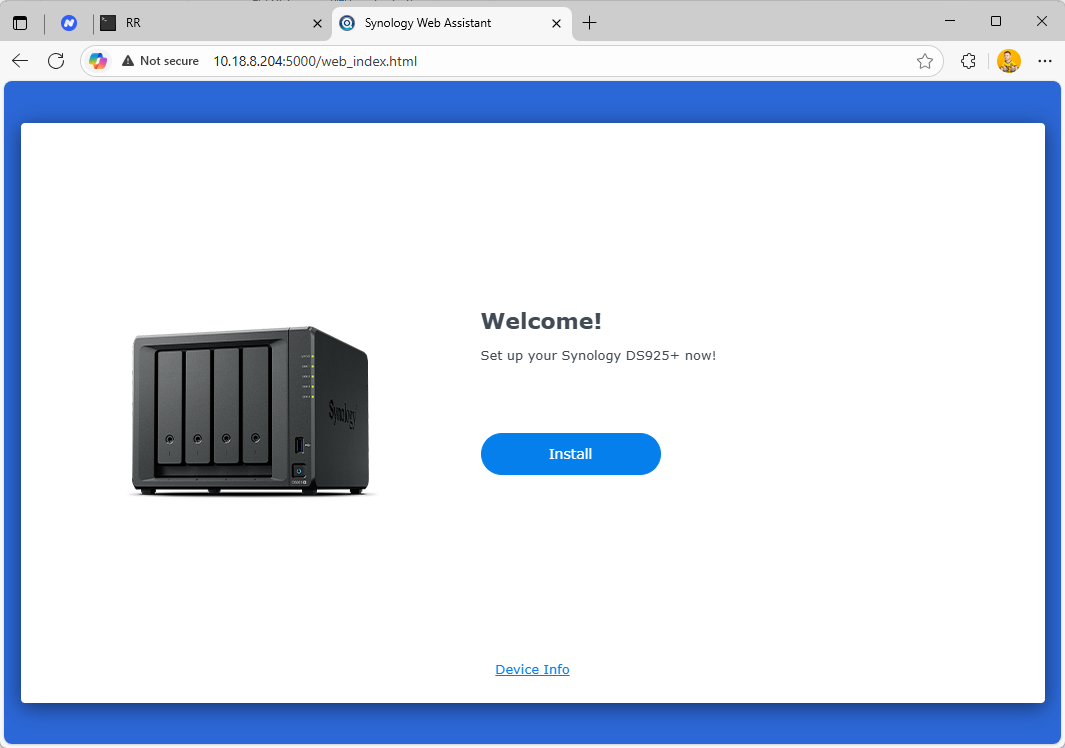Go back to the previous page

pyautogui.click(x=20, y=61)
